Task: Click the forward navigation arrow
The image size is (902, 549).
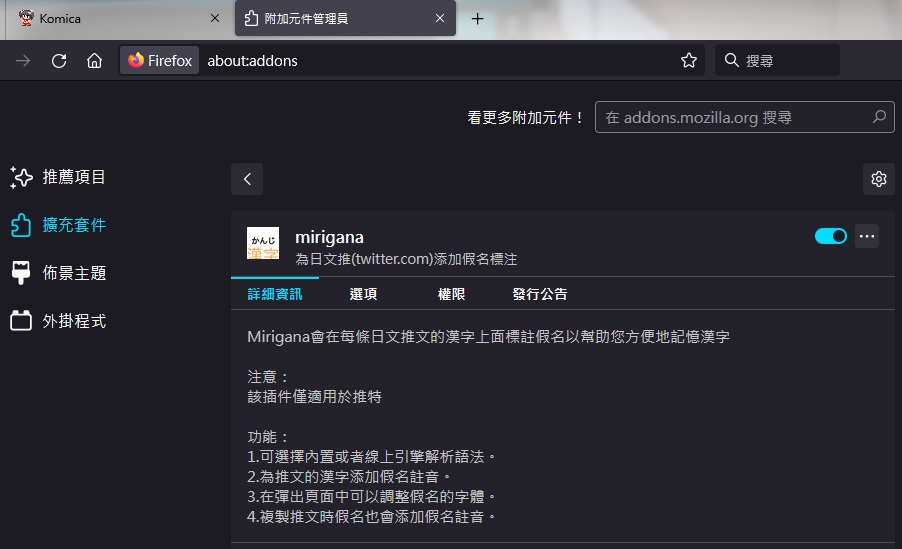Action: [23, 60]
